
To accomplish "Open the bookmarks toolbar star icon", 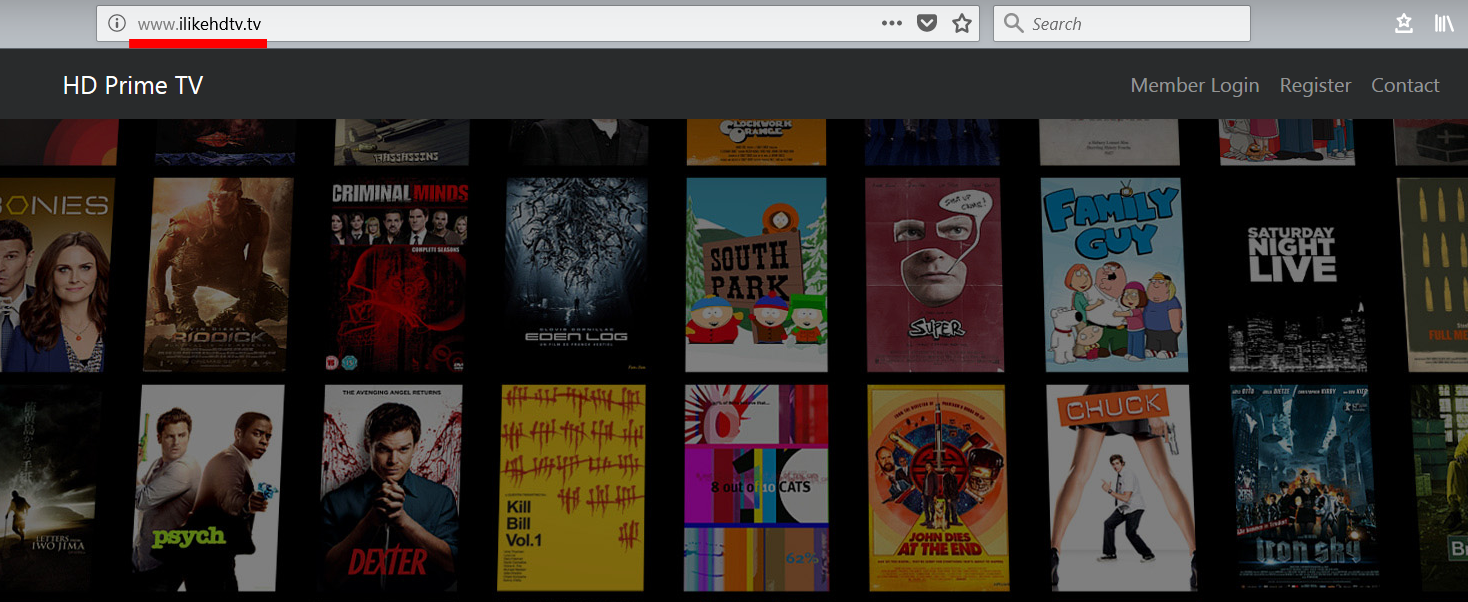I will click(x=1404, y=24).
